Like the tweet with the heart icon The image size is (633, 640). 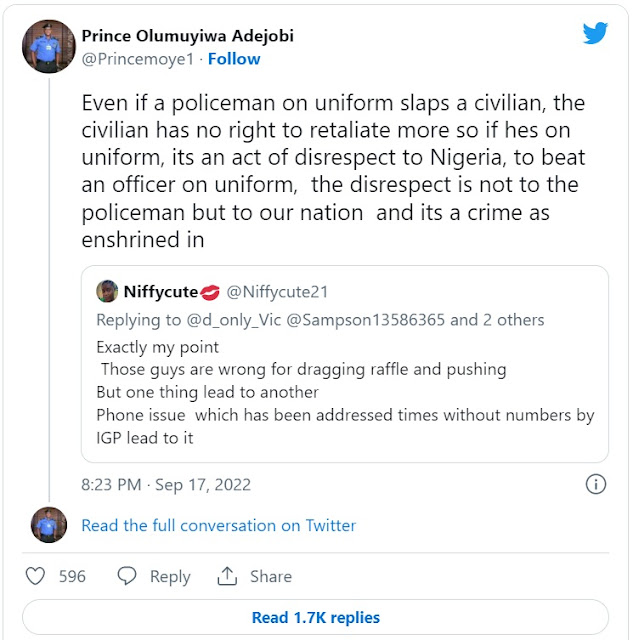point(35,576)
